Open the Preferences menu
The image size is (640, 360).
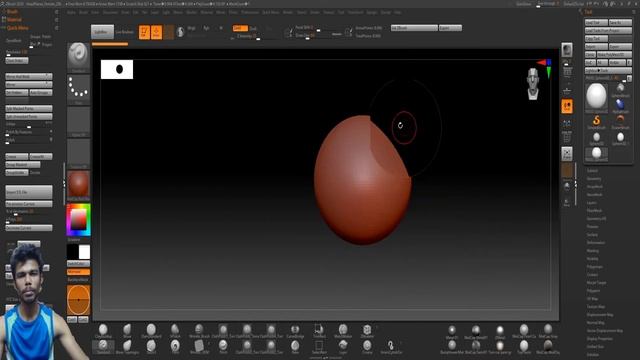click(x=250, y=13)
